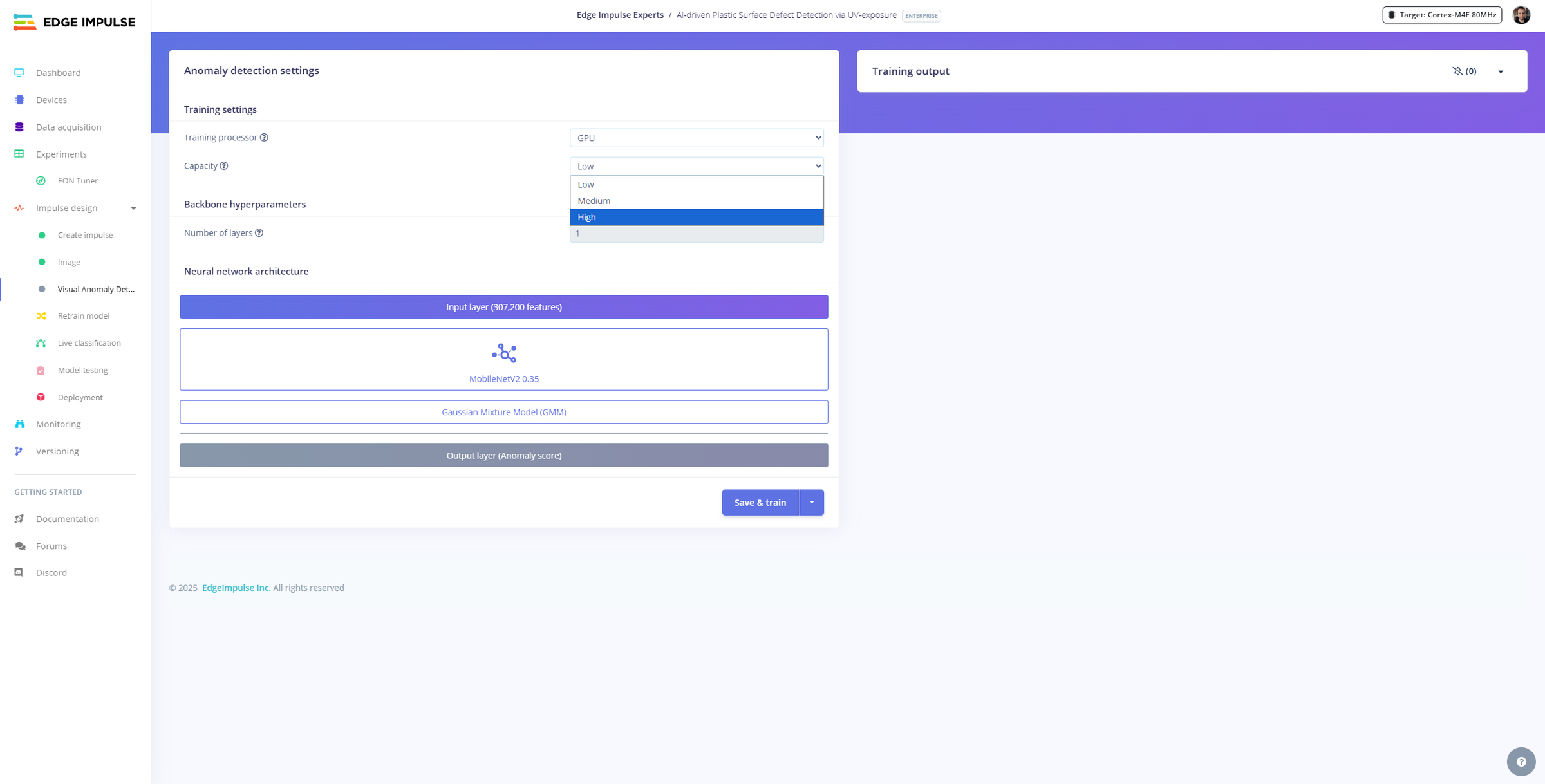Open the Training processor GPU dropdown
Screen dimensions: 1545x784
(697, 138)
